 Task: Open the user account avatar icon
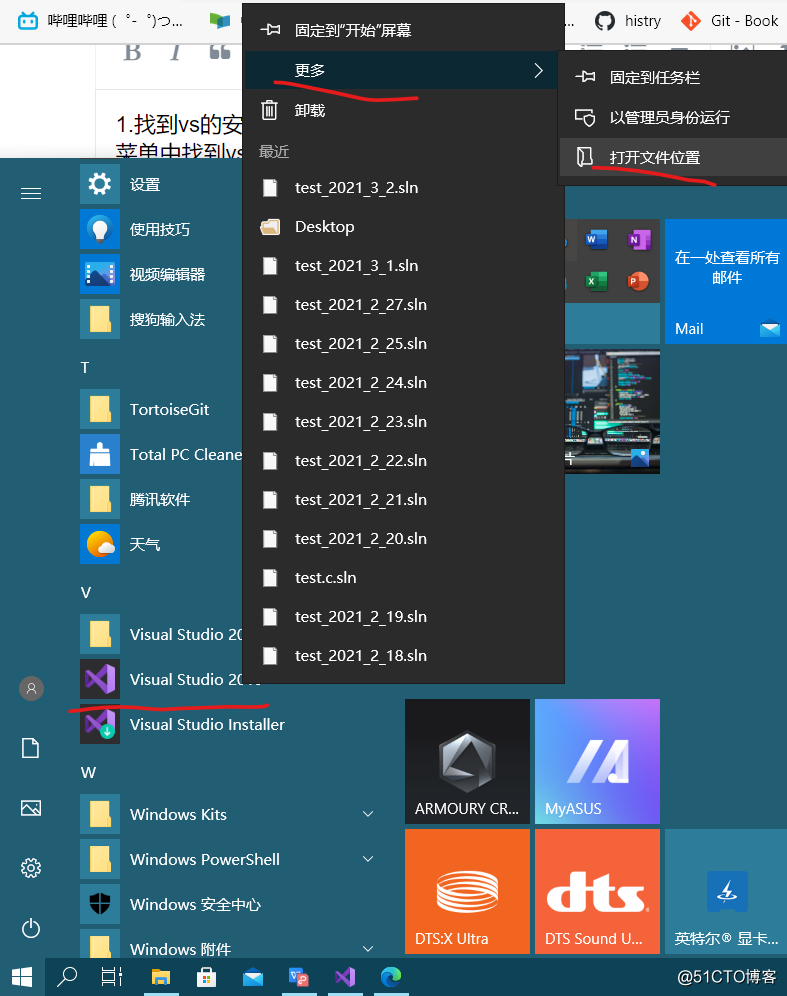click(x=31, y=688)
